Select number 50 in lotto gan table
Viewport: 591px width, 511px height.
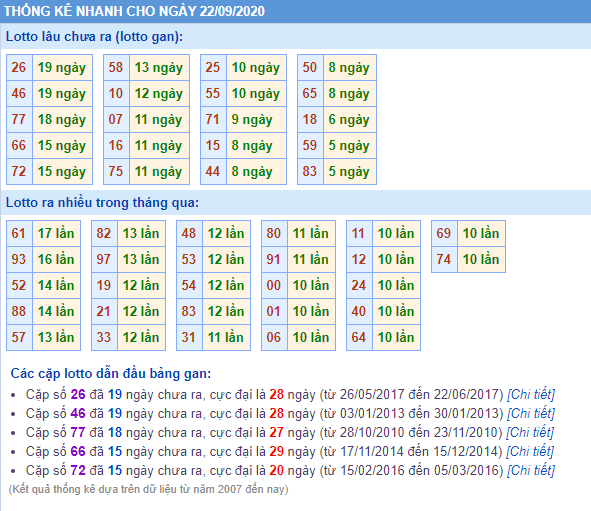point(310,67)
